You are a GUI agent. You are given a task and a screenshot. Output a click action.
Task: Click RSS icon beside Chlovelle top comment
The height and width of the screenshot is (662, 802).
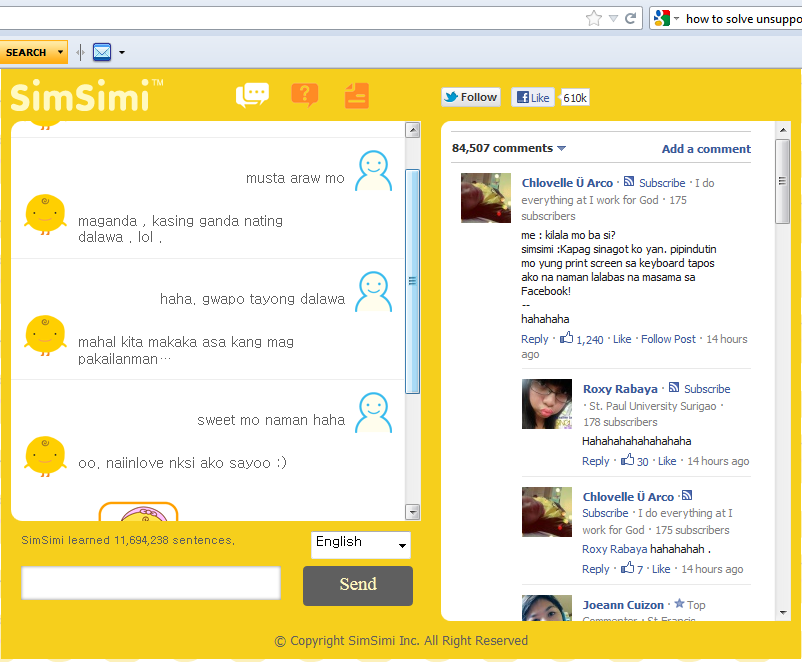click(x=629, y=181)
